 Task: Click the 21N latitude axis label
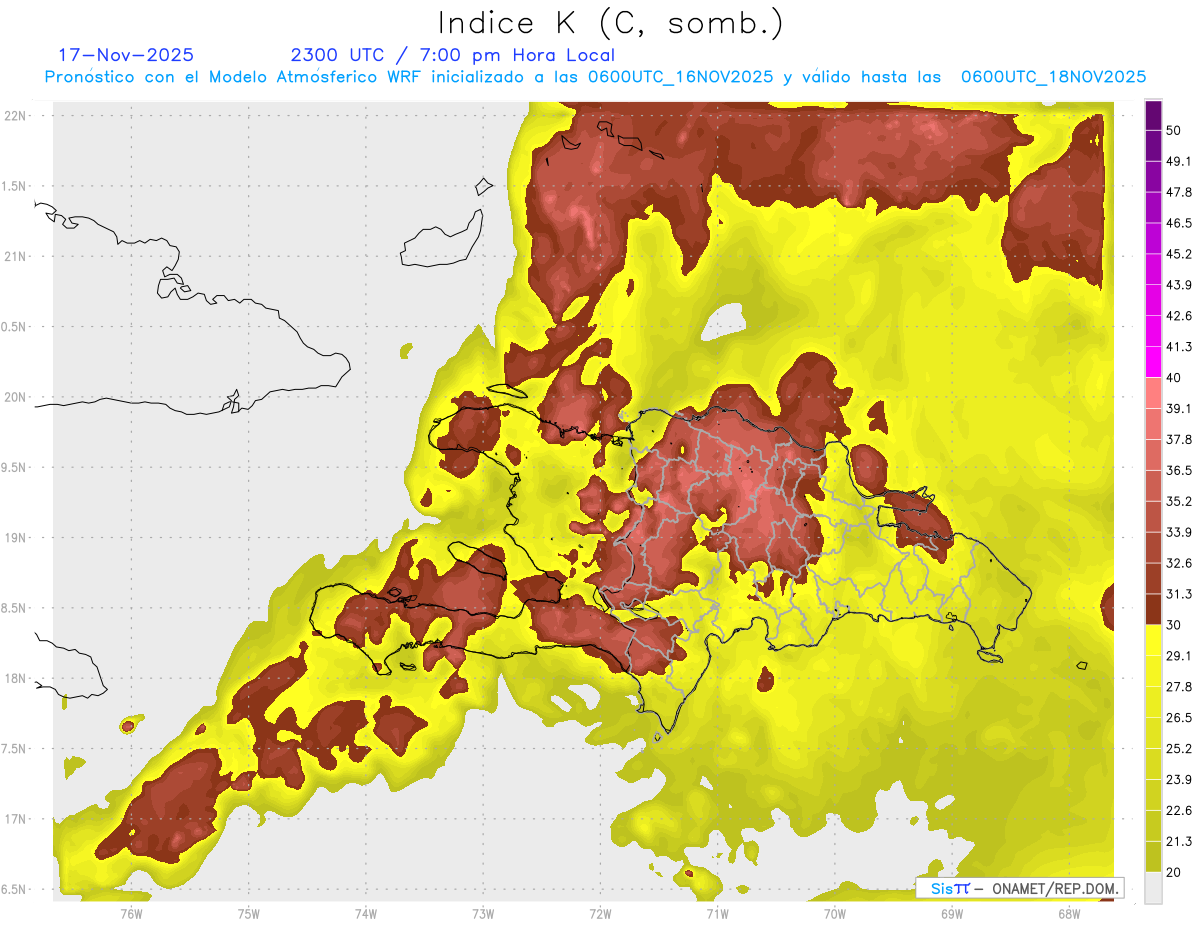(x=17, y=256)
